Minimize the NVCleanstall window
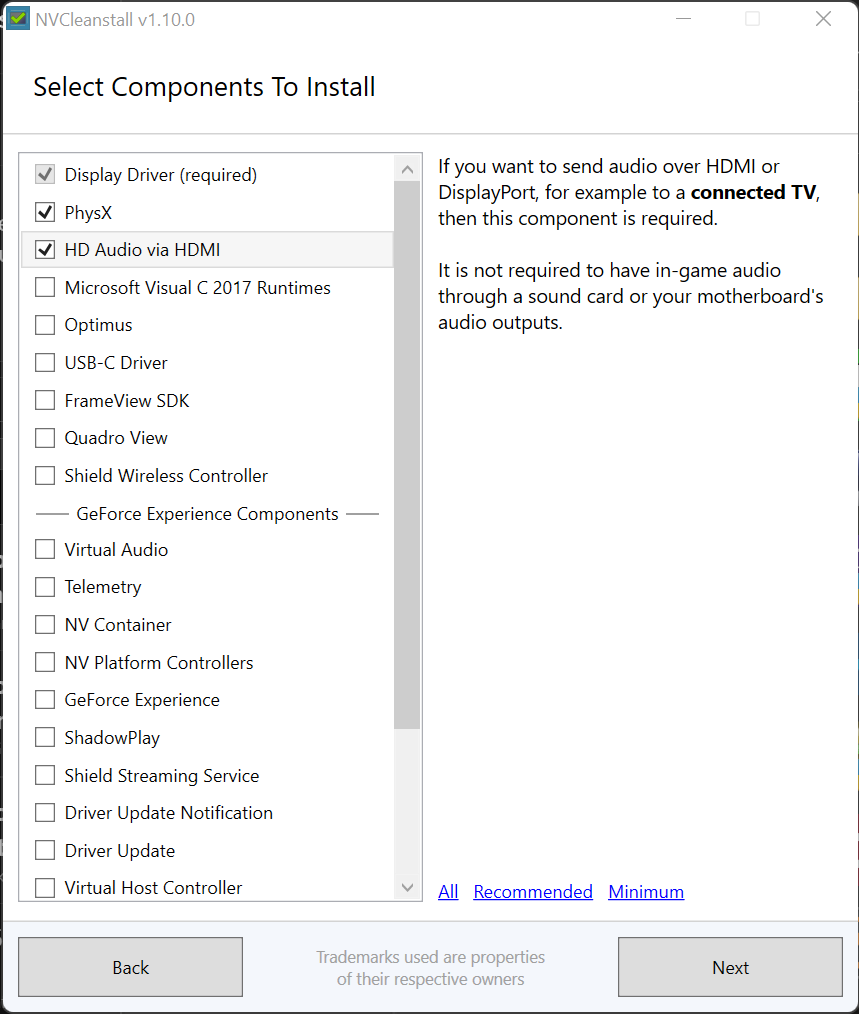The height and width of the screenshot is (1014, 859). 683,19
